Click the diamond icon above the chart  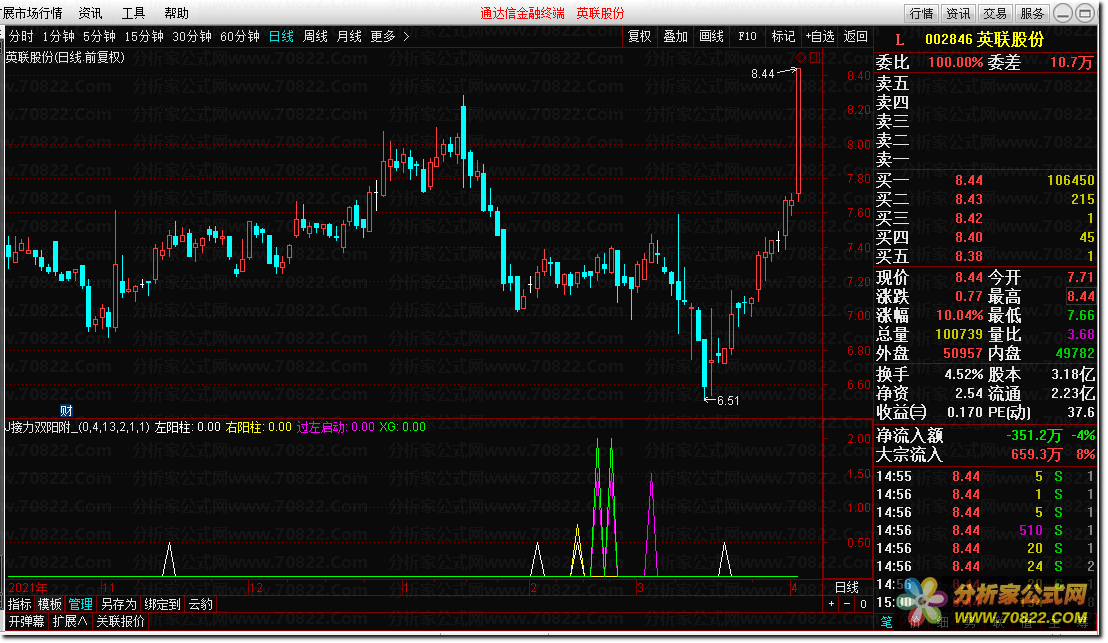tap(801, 57)
